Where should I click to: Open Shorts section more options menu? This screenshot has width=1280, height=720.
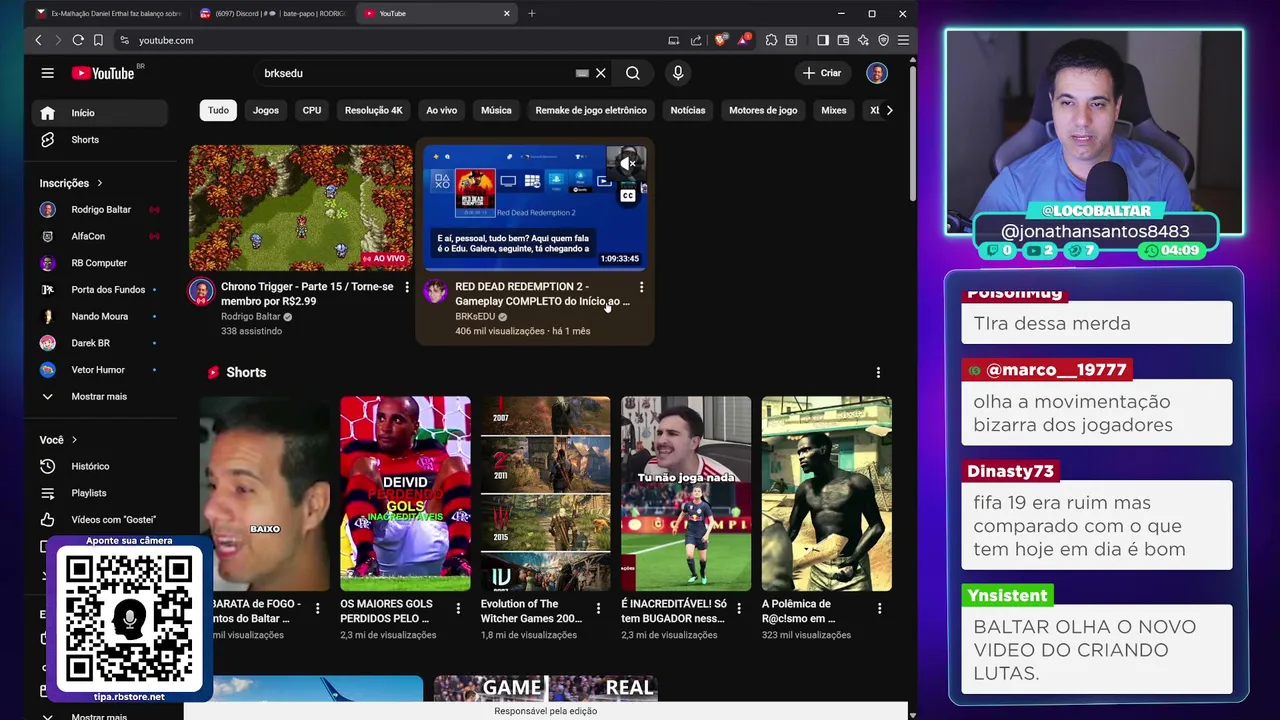point(878,372)
